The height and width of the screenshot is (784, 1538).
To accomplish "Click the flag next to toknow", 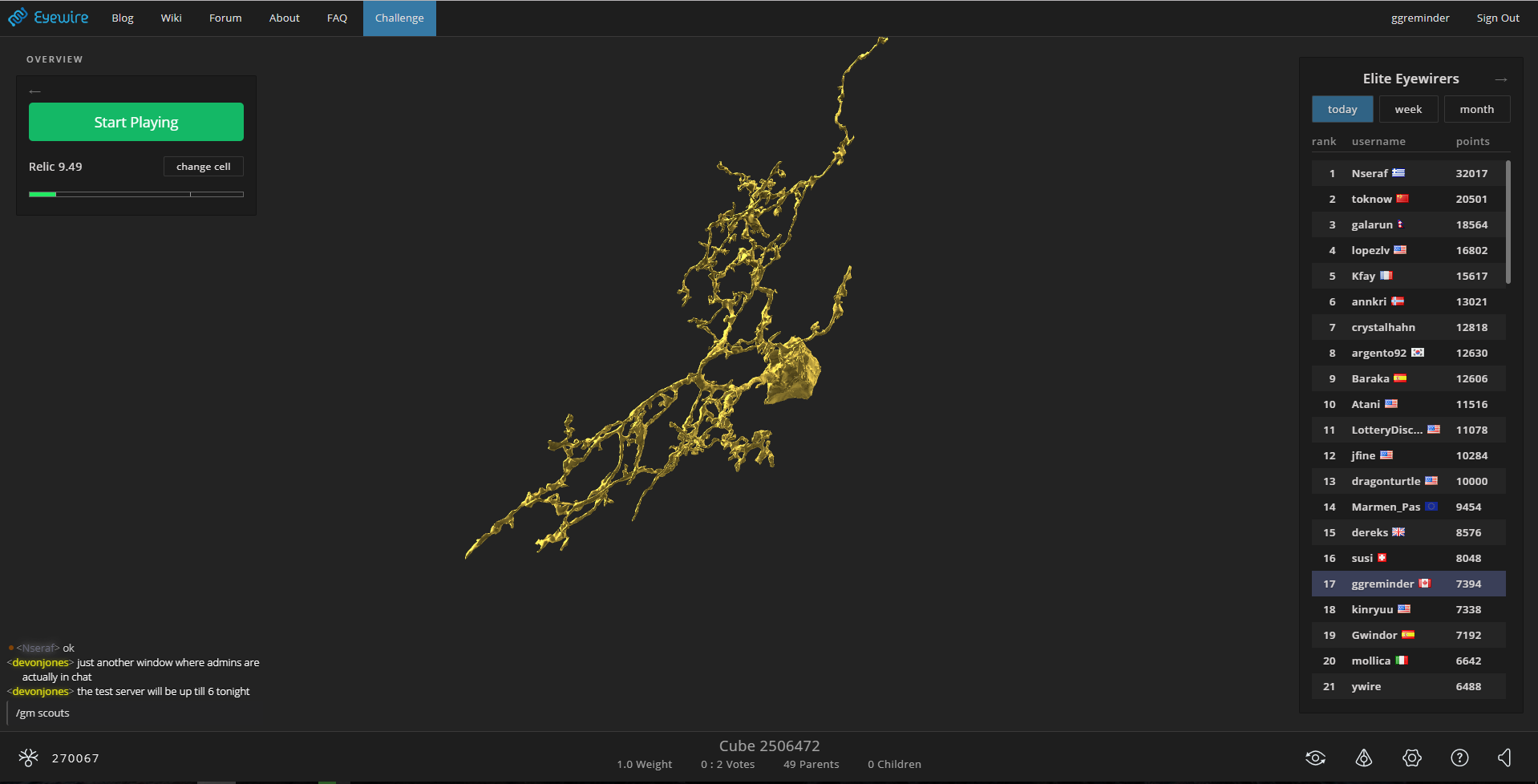I will point(1402,199).
